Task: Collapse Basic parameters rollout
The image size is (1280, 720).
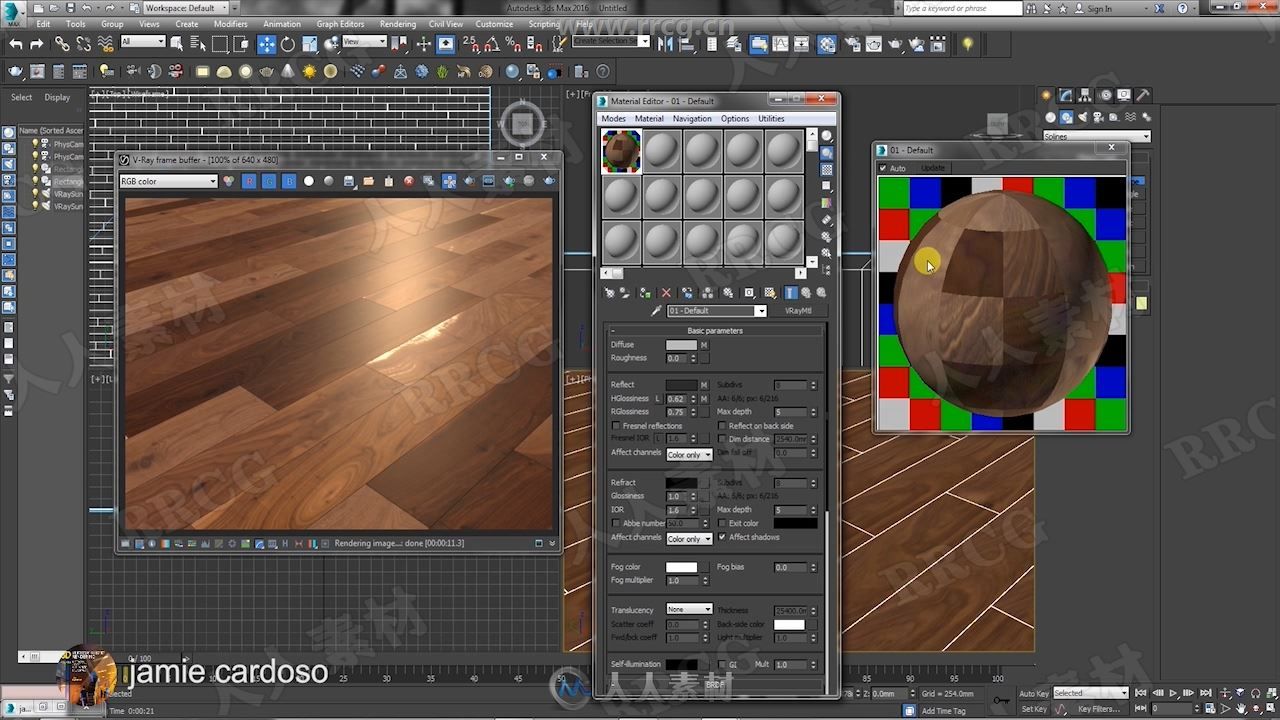Action: [715, 331]
